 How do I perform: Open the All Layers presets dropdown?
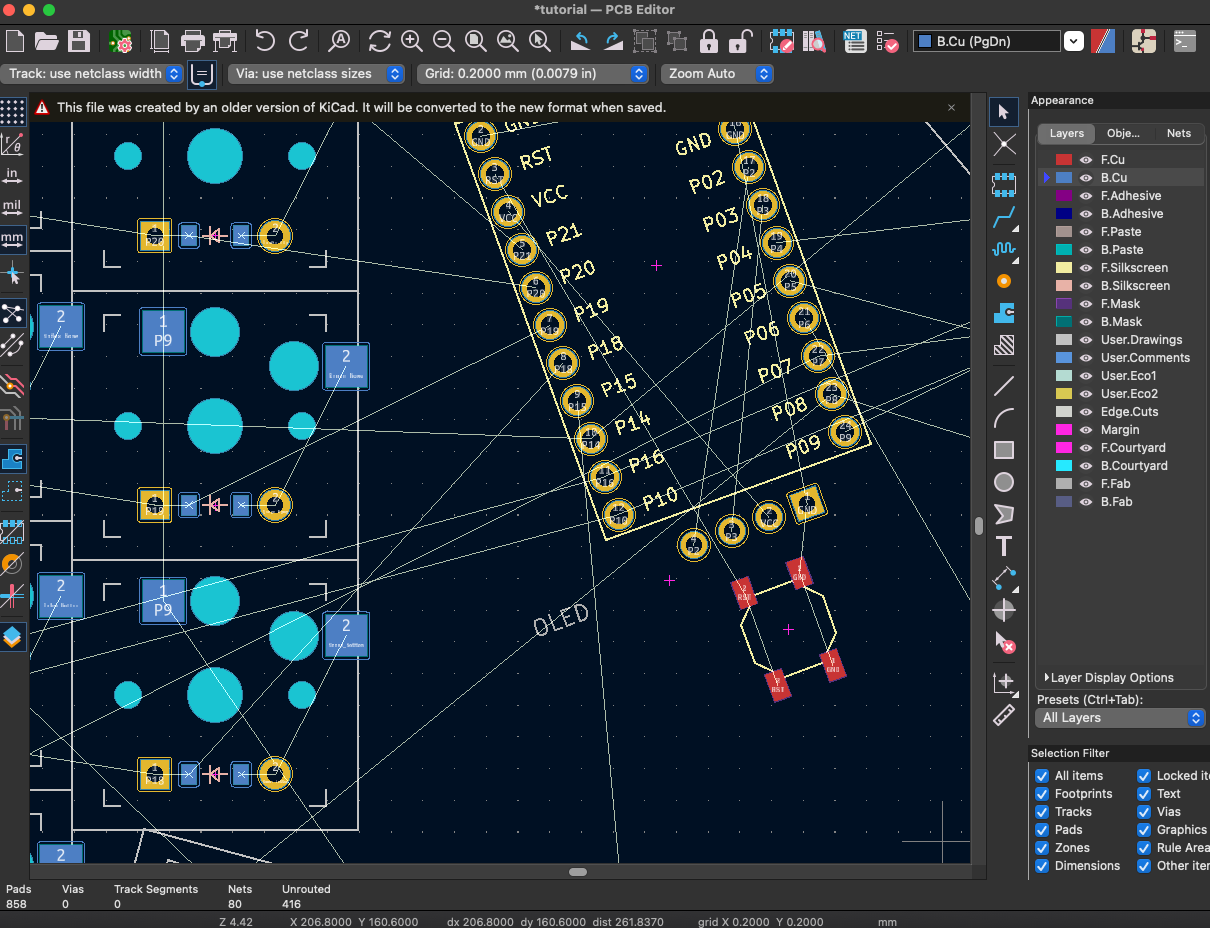tap(1195, 717)
